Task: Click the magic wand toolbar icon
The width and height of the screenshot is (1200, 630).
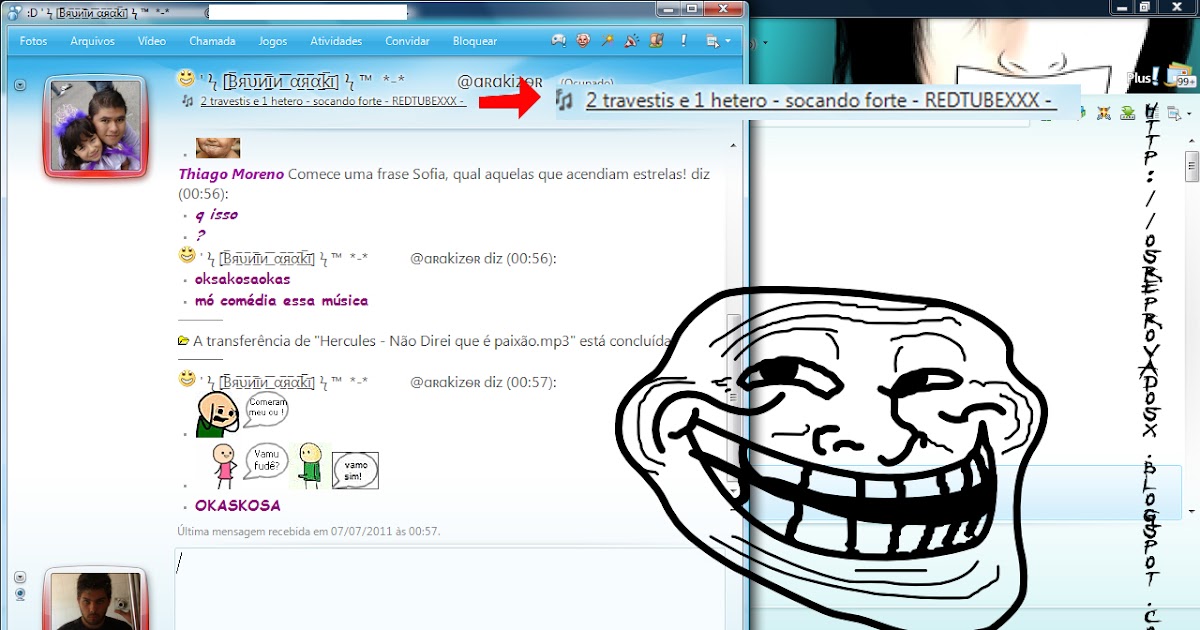Action: point(607,41)
